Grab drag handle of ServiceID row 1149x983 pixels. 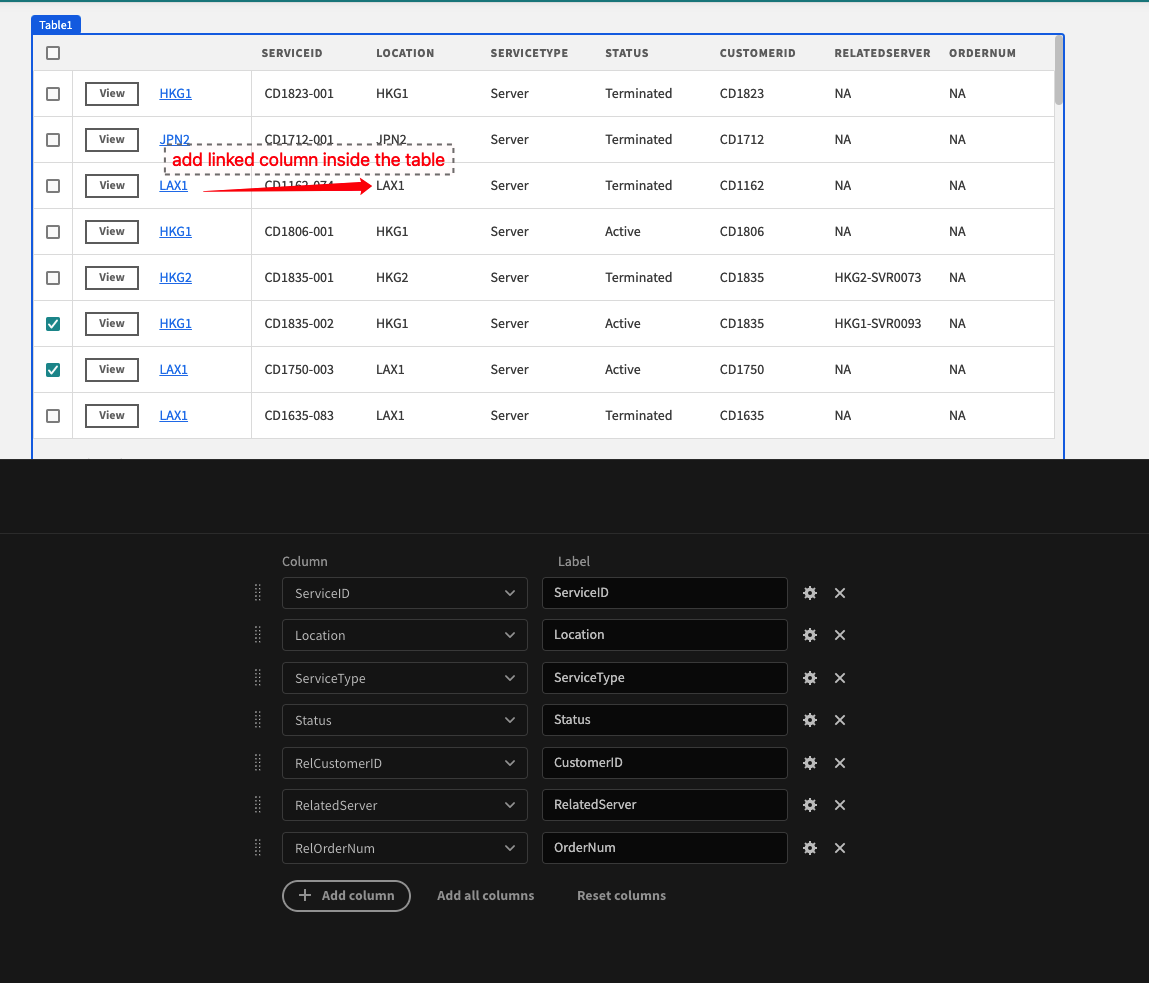[258, 593]
